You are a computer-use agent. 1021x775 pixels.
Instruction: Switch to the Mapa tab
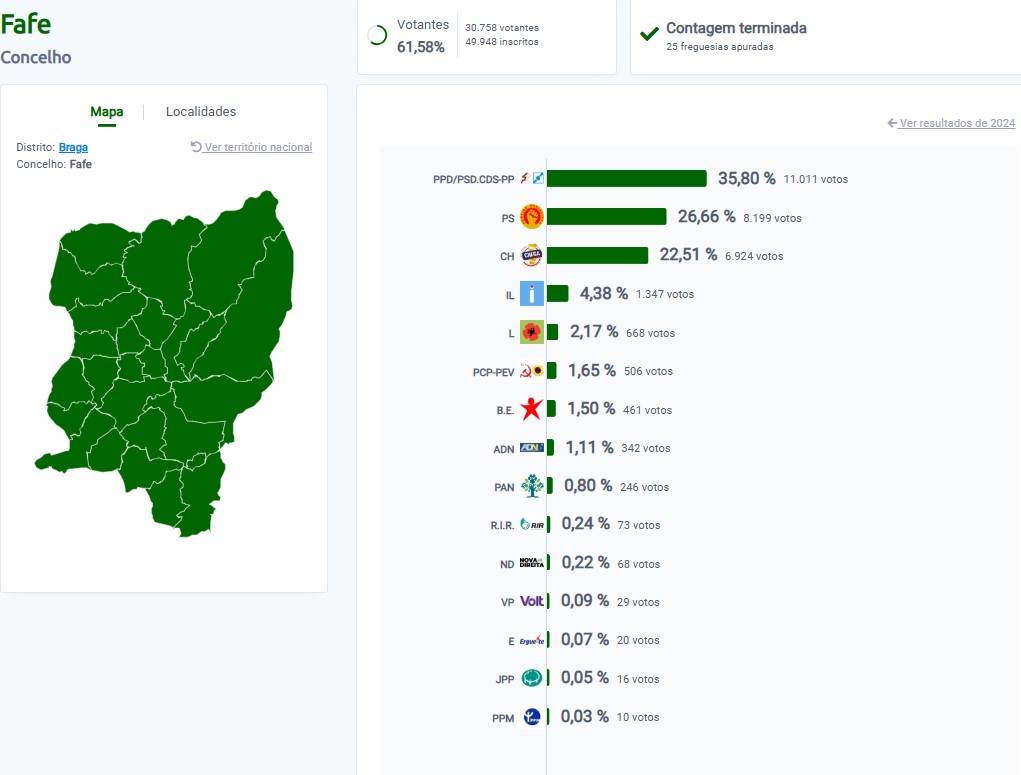(107, 112)
